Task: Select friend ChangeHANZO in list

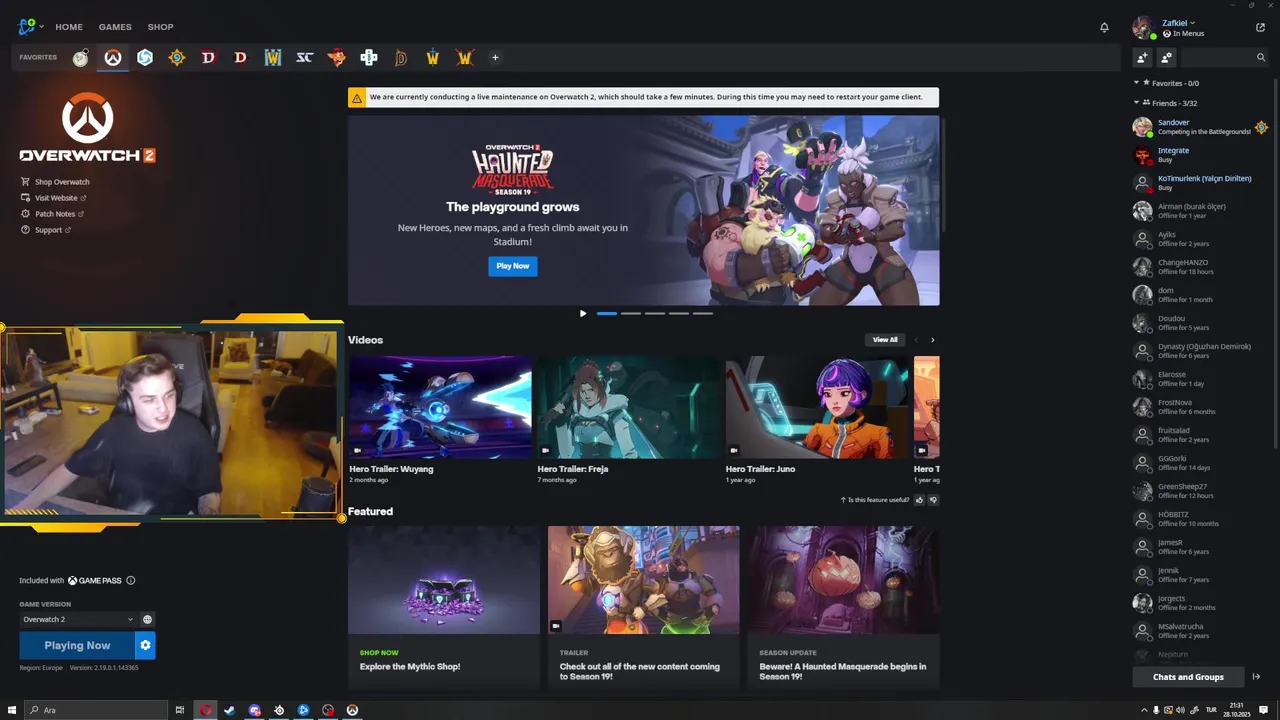Action: pos(1200,267)
